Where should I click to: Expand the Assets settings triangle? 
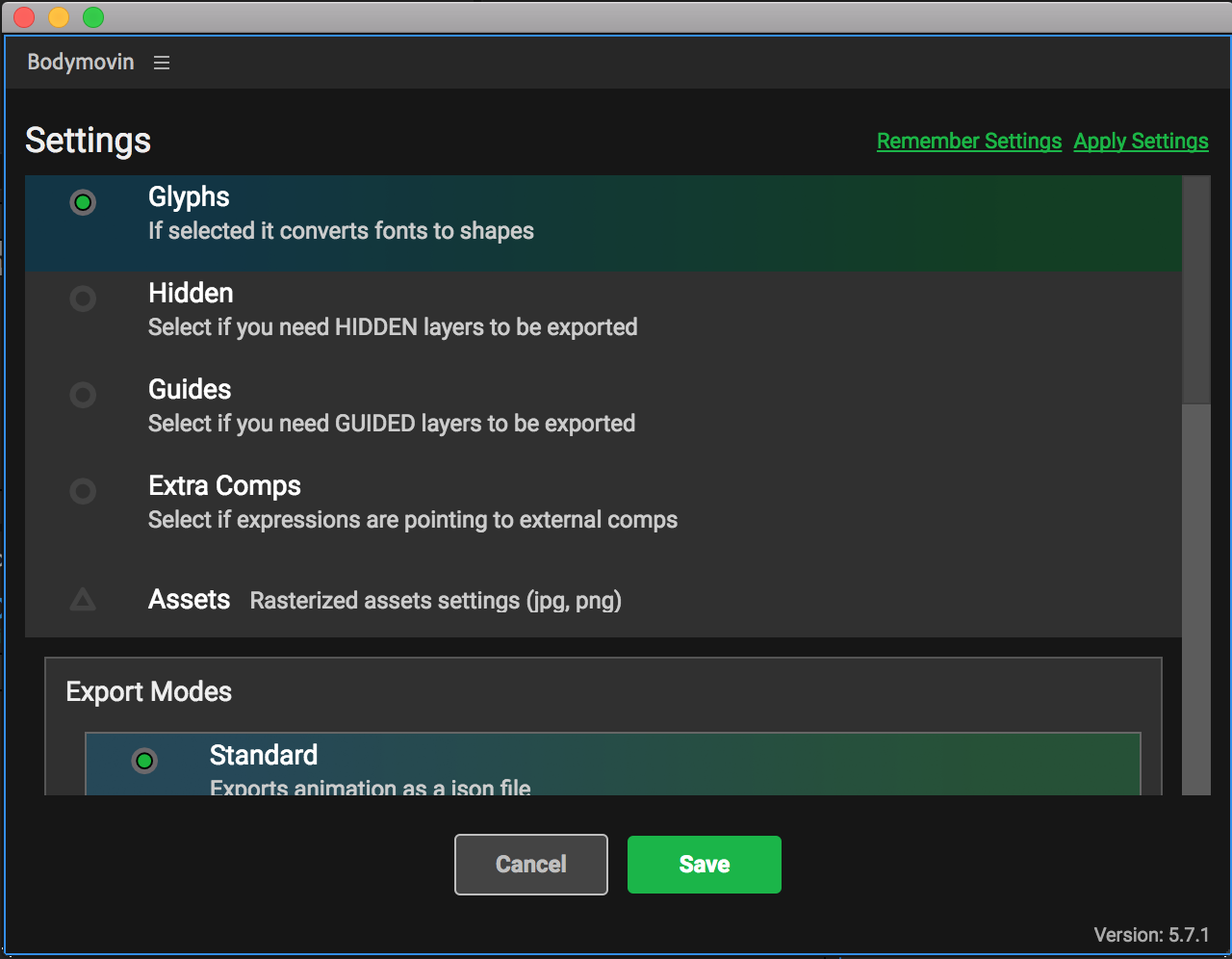(x=83, y=601)
